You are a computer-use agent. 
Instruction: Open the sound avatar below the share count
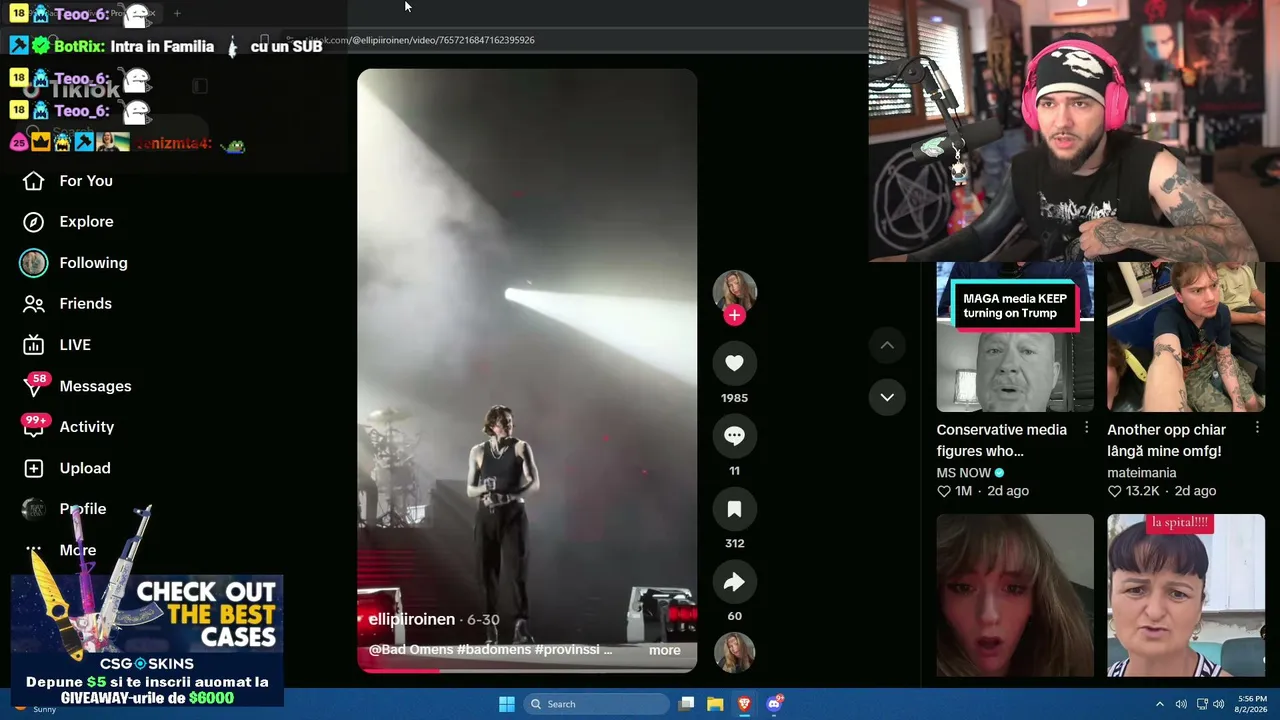(x=734, y=652)
